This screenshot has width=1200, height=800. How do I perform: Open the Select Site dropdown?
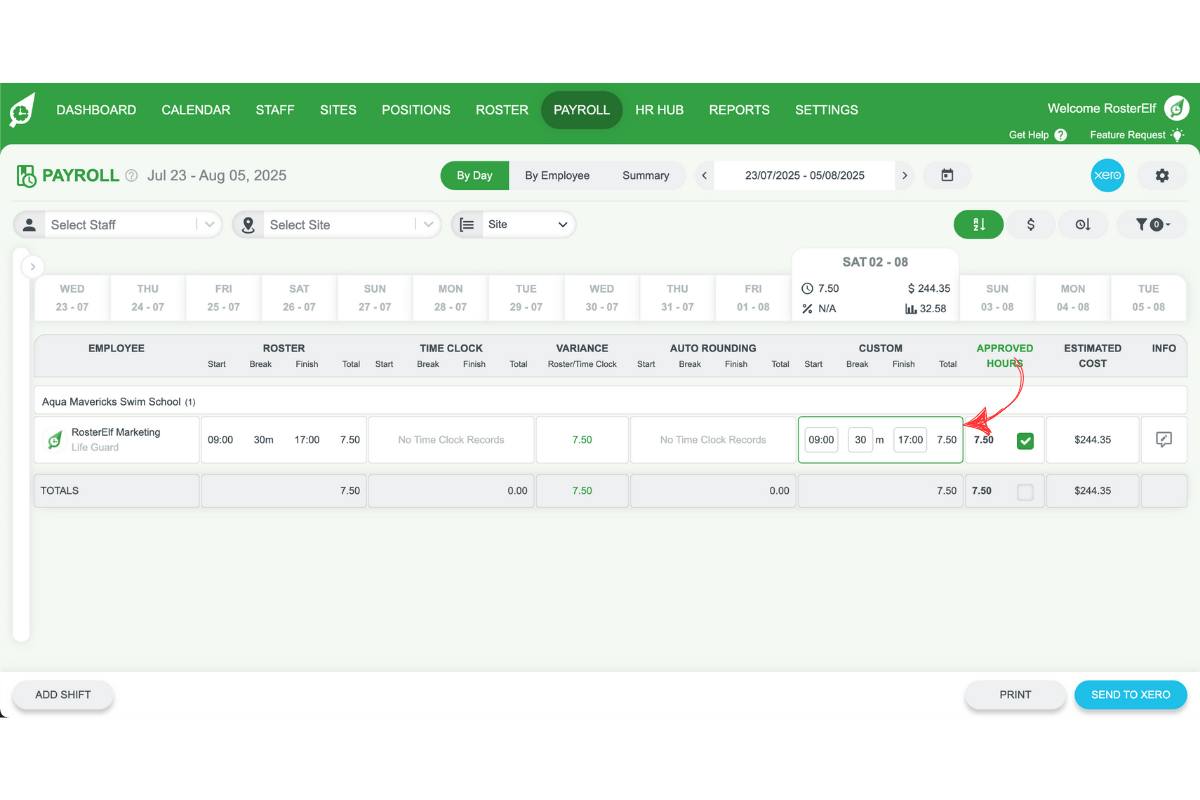(x=338, y=225)
